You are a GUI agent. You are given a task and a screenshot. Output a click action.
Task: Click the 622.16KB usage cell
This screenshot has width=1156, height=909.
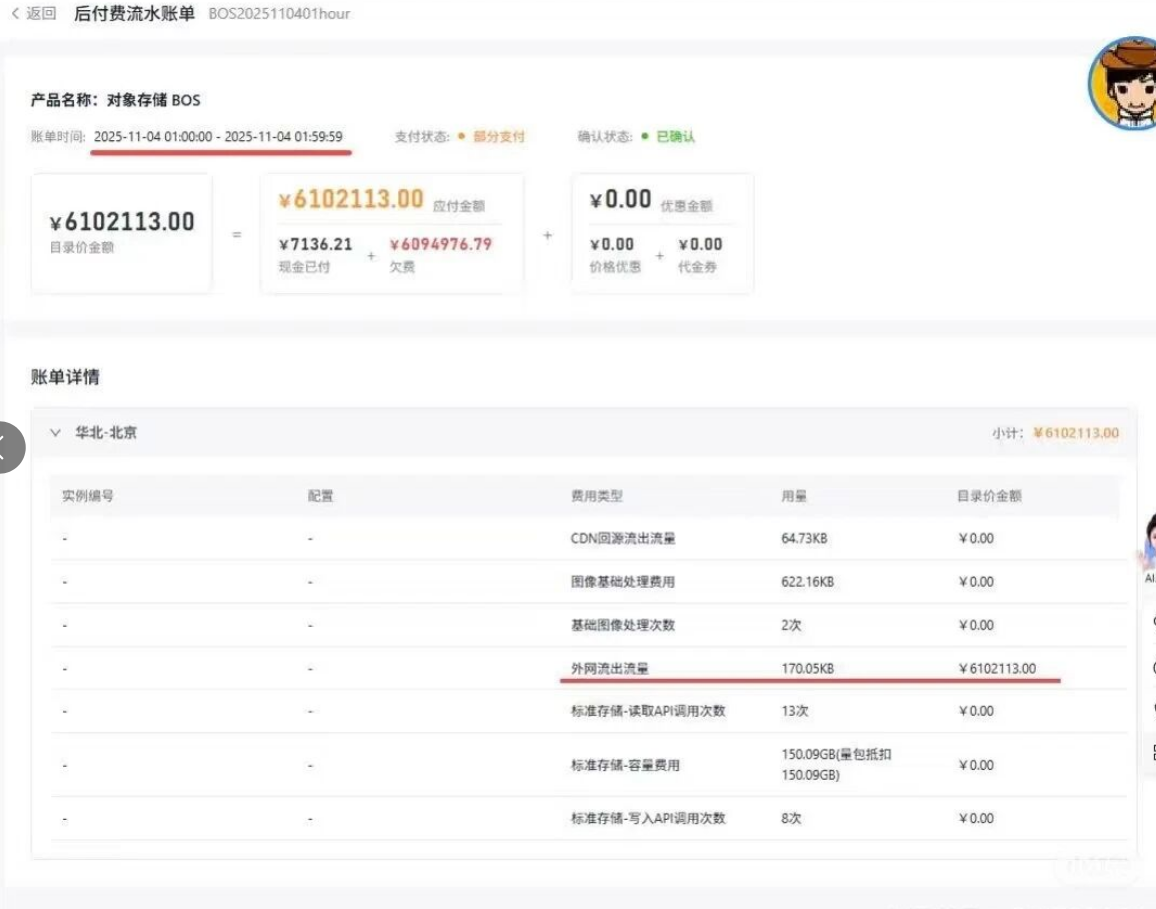[x=808, y=582]
